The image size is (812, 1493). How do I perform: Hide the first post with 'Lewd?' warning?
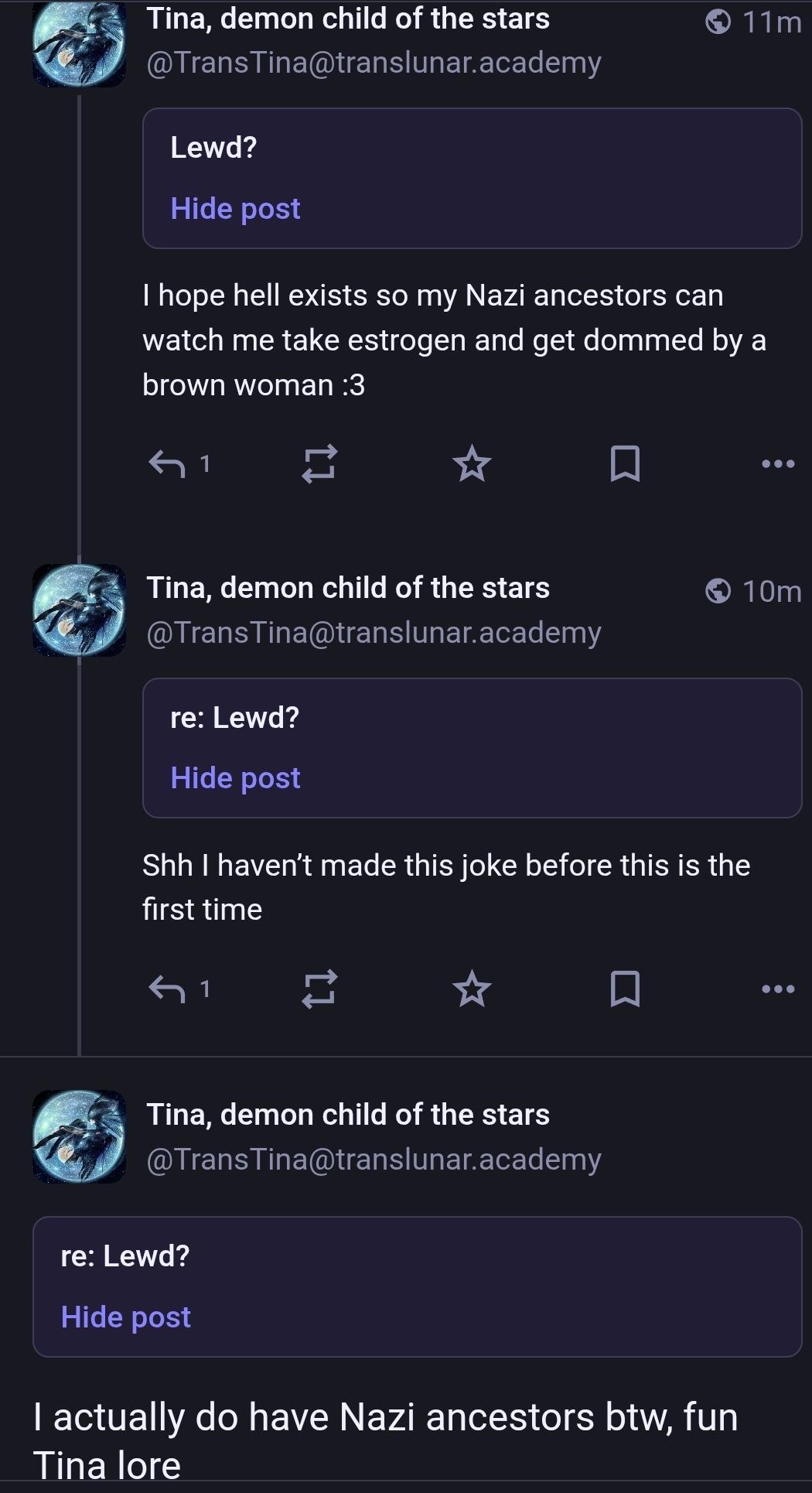click(x=235, y=209)
